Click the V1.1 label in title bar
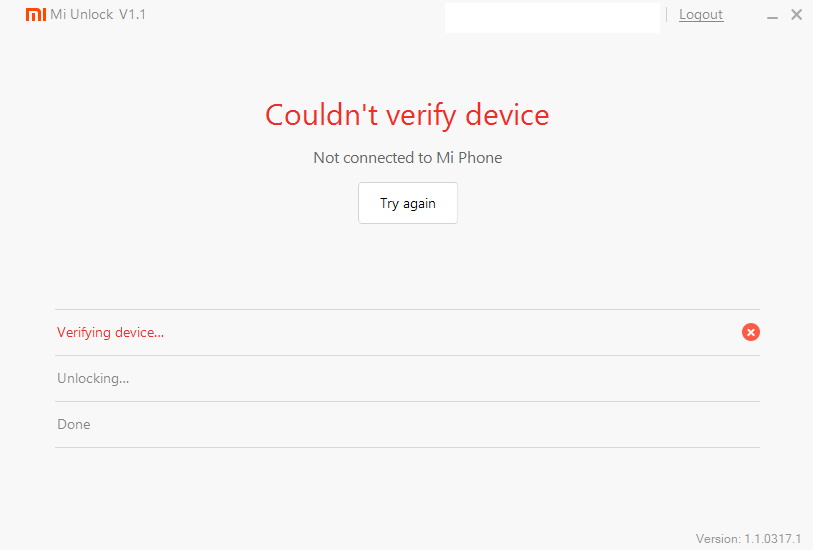Screen dimensions: 813x550 [132, 15]
